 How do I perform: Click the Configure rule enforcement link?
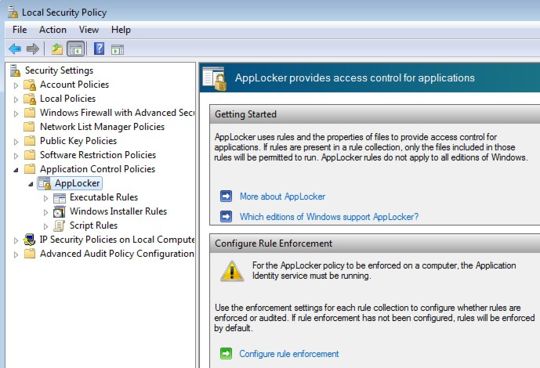point(289,354)
